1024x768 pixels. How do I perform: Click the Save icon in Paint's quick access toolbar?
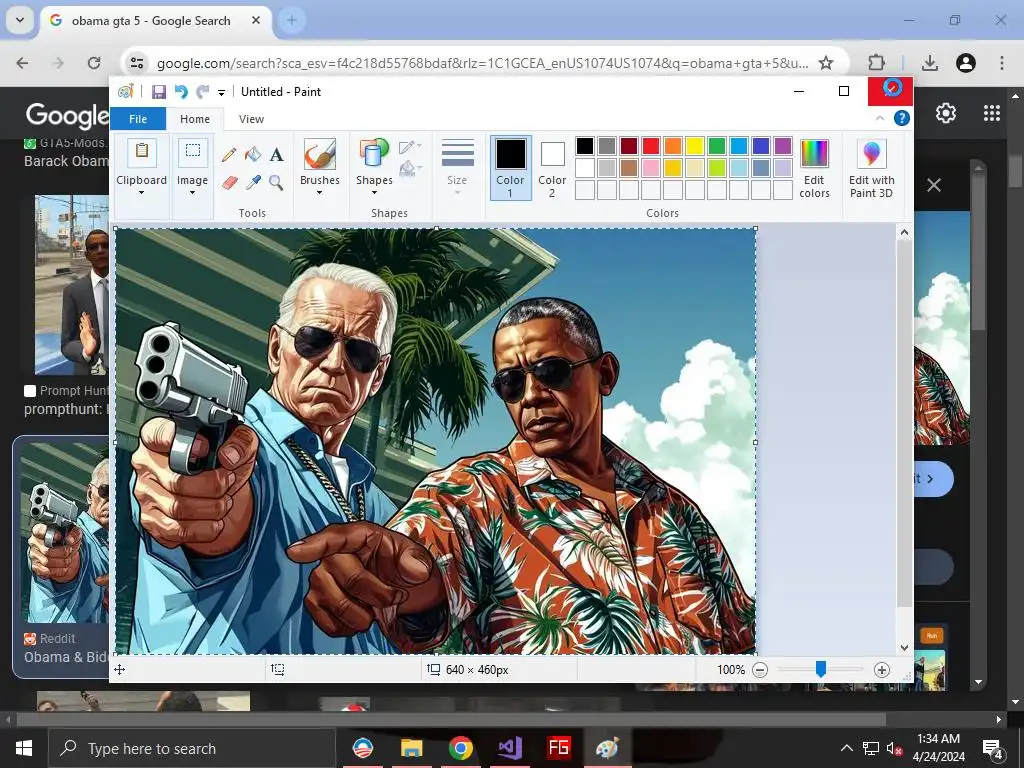pyautogui.click(x=159, y=92)
